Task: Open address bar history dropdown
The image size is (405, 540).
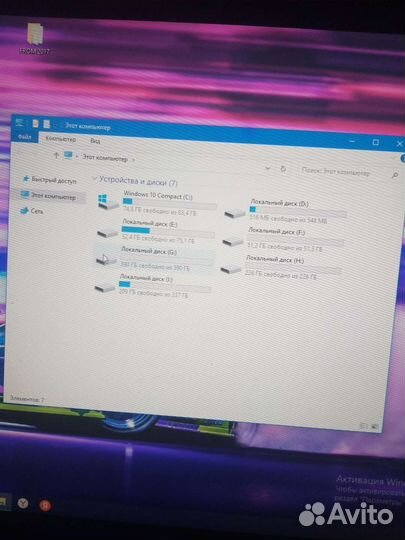Action: coord(268,168)
